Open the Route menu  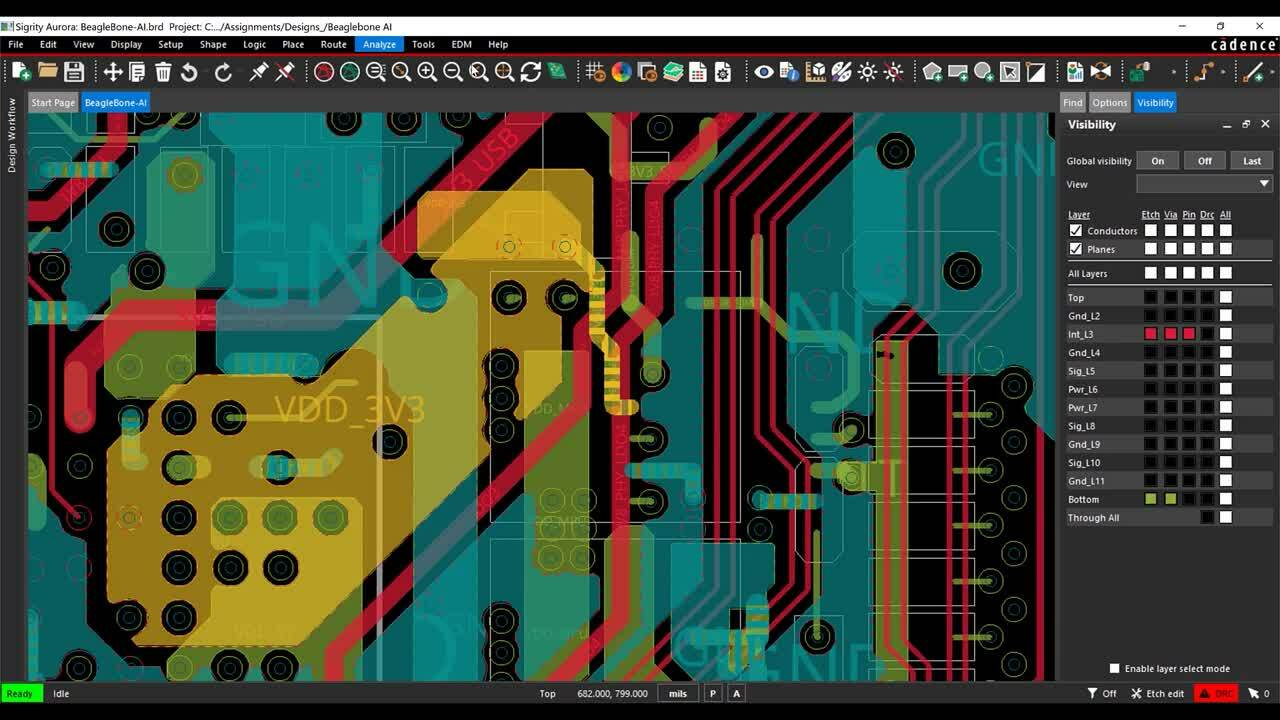click(334, 44)
